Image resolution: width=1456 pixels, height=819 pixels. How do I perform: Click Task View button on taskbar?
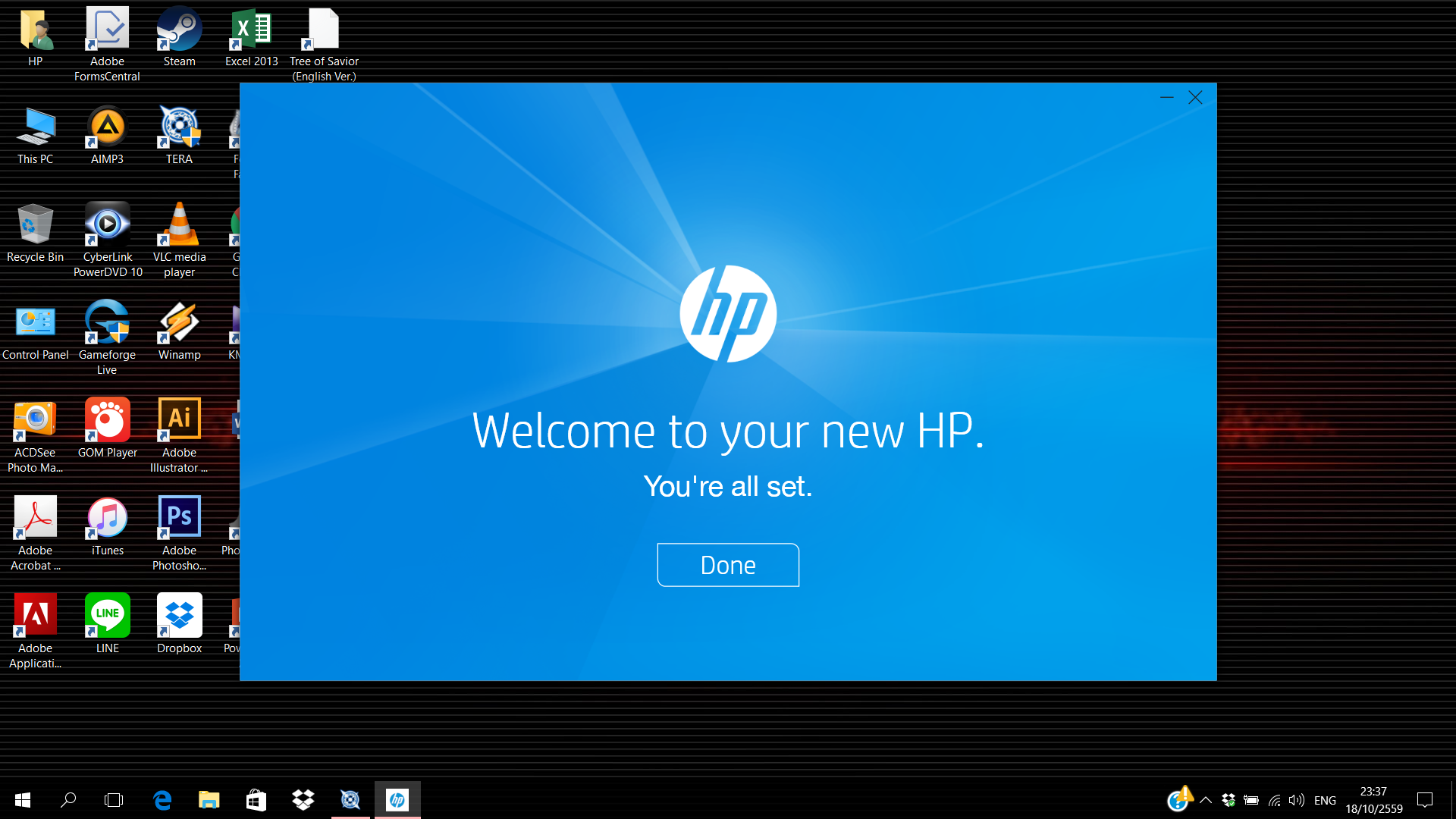coord(114,800)
